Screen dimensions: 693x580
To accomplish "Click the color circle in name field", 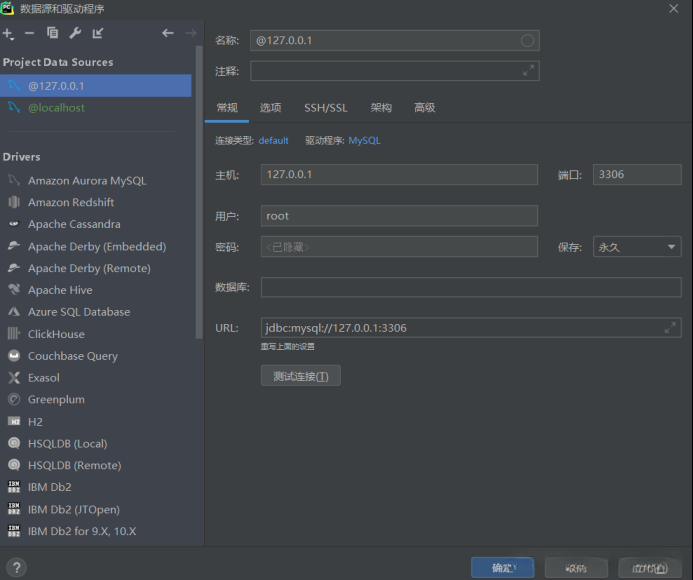I will tap(527, 41).
